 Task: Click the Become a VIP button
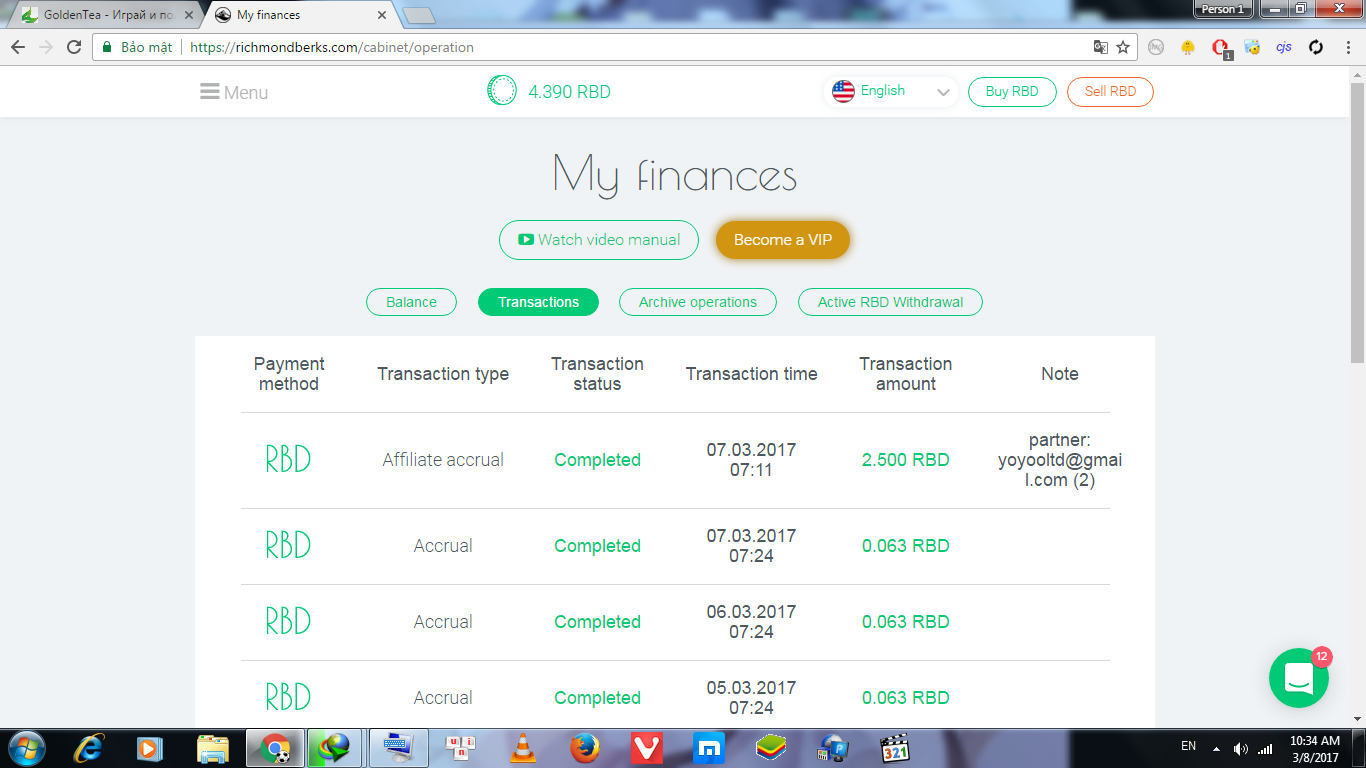coord(783,240)
